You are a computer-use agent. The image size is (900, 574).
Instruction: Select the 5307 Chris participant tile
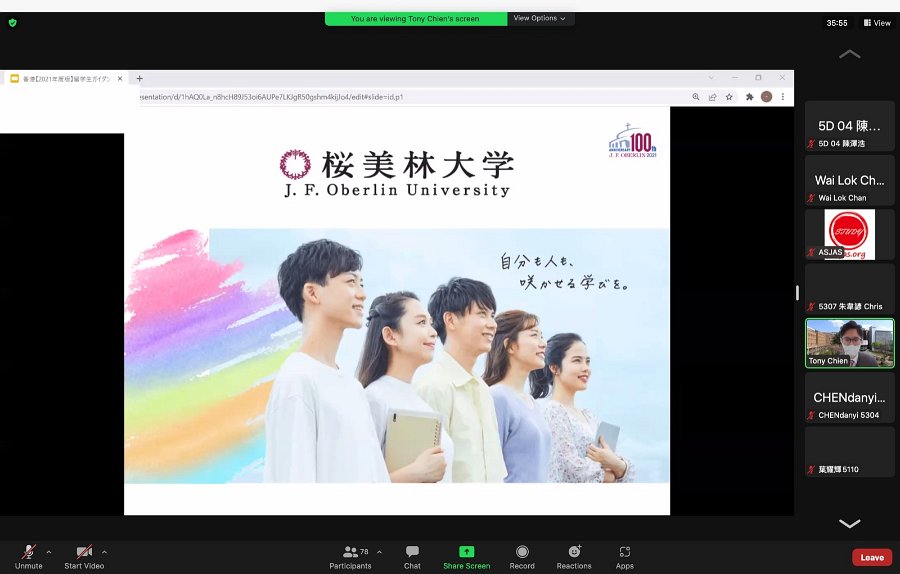click(849, 289)
